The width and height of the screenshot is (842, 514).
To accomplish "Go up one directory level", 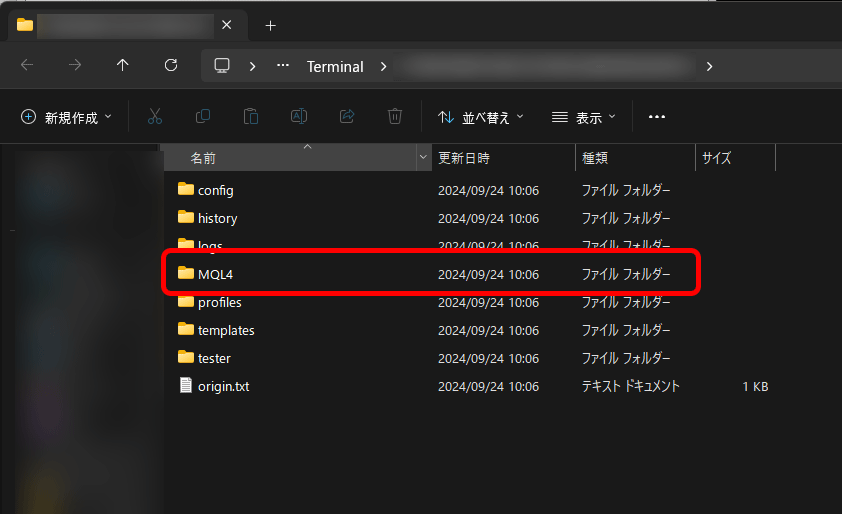I will pos(123,66).
